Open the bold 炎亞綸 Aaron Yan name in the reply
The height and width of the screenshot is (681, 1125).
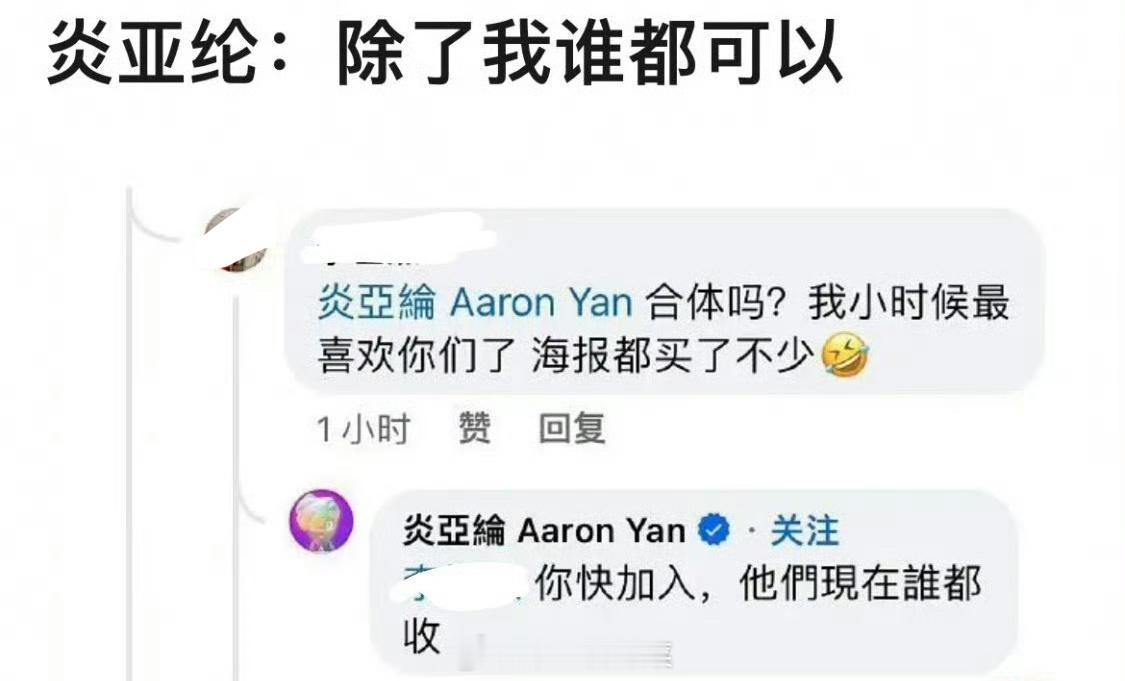(543, 530)
